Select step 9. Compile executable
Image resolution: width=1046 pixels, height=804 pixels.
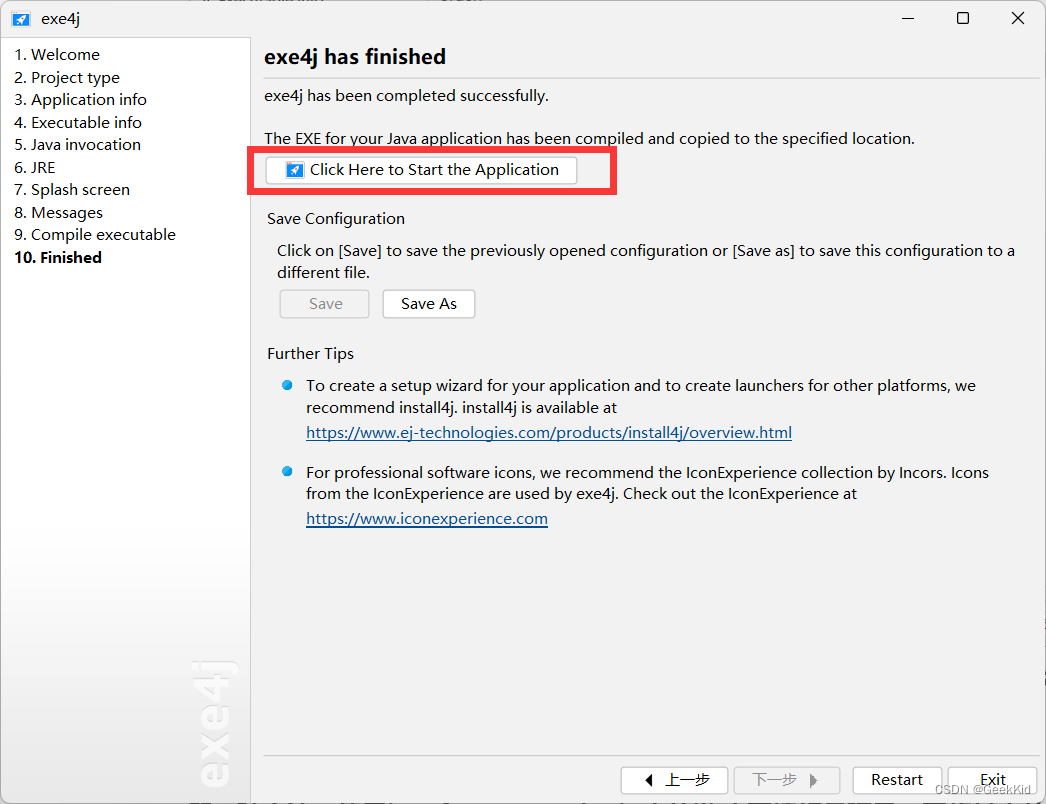(x=95, y=235)
